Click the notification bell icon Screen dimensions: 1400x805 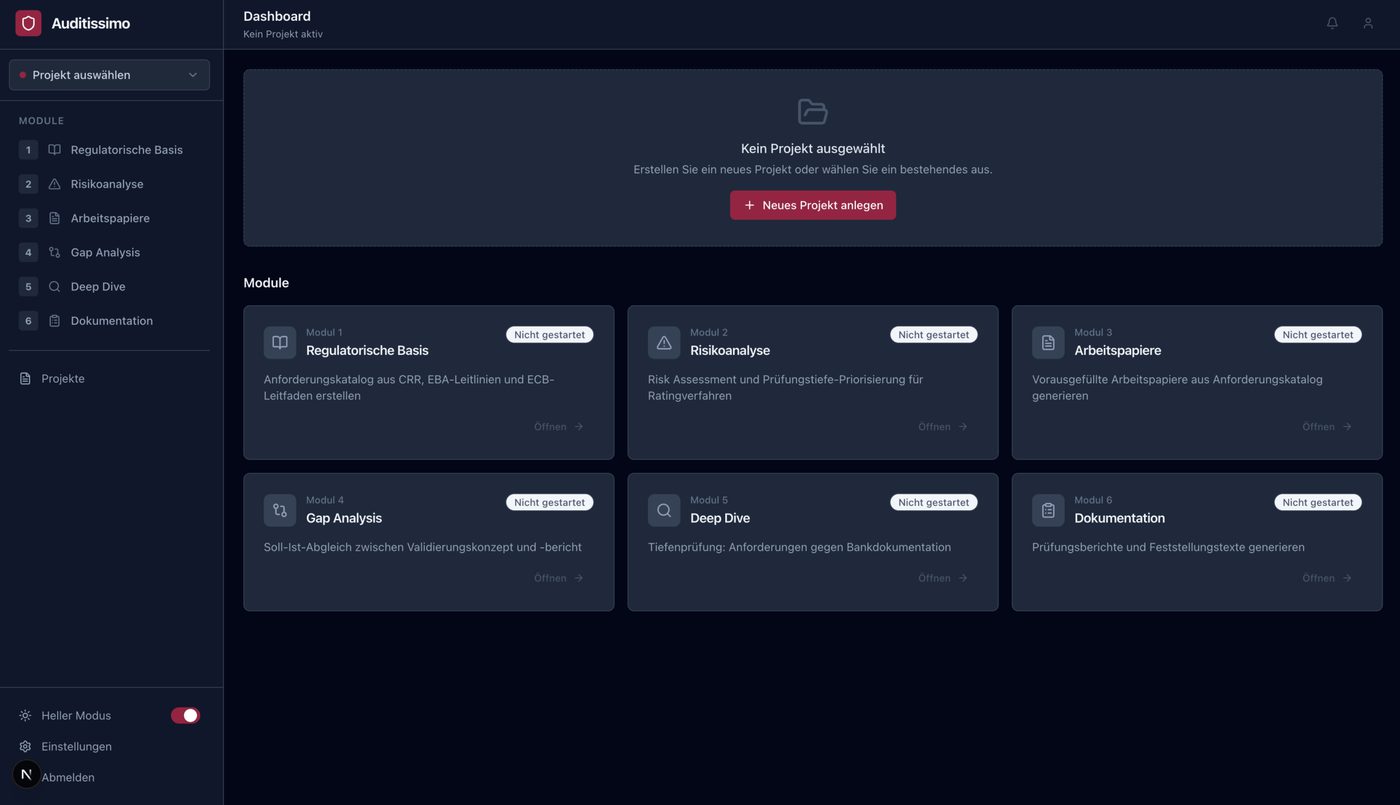pos(1332,23)
